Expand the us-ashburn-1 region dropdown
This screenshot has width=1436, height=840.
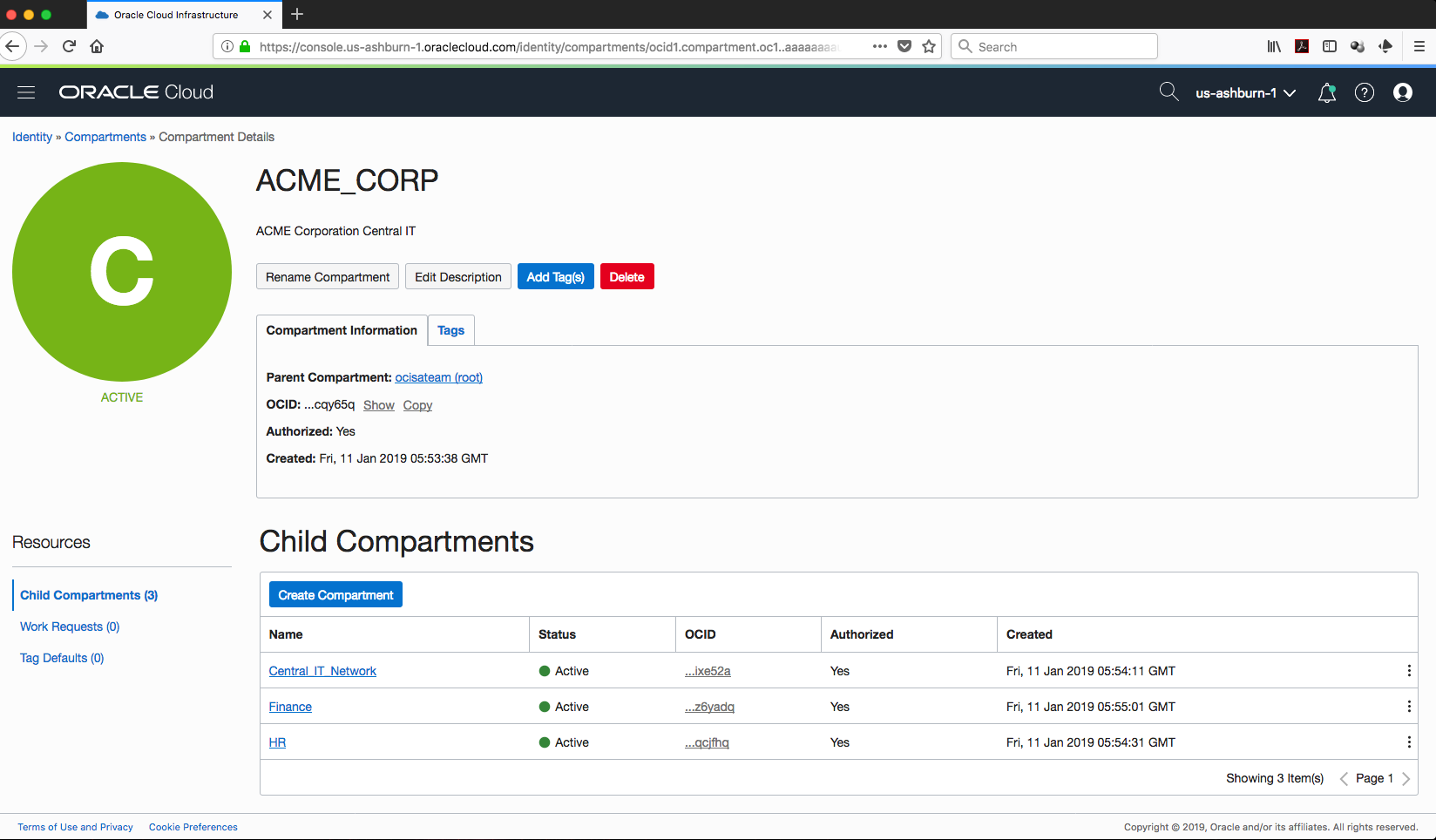[1245, 92]
